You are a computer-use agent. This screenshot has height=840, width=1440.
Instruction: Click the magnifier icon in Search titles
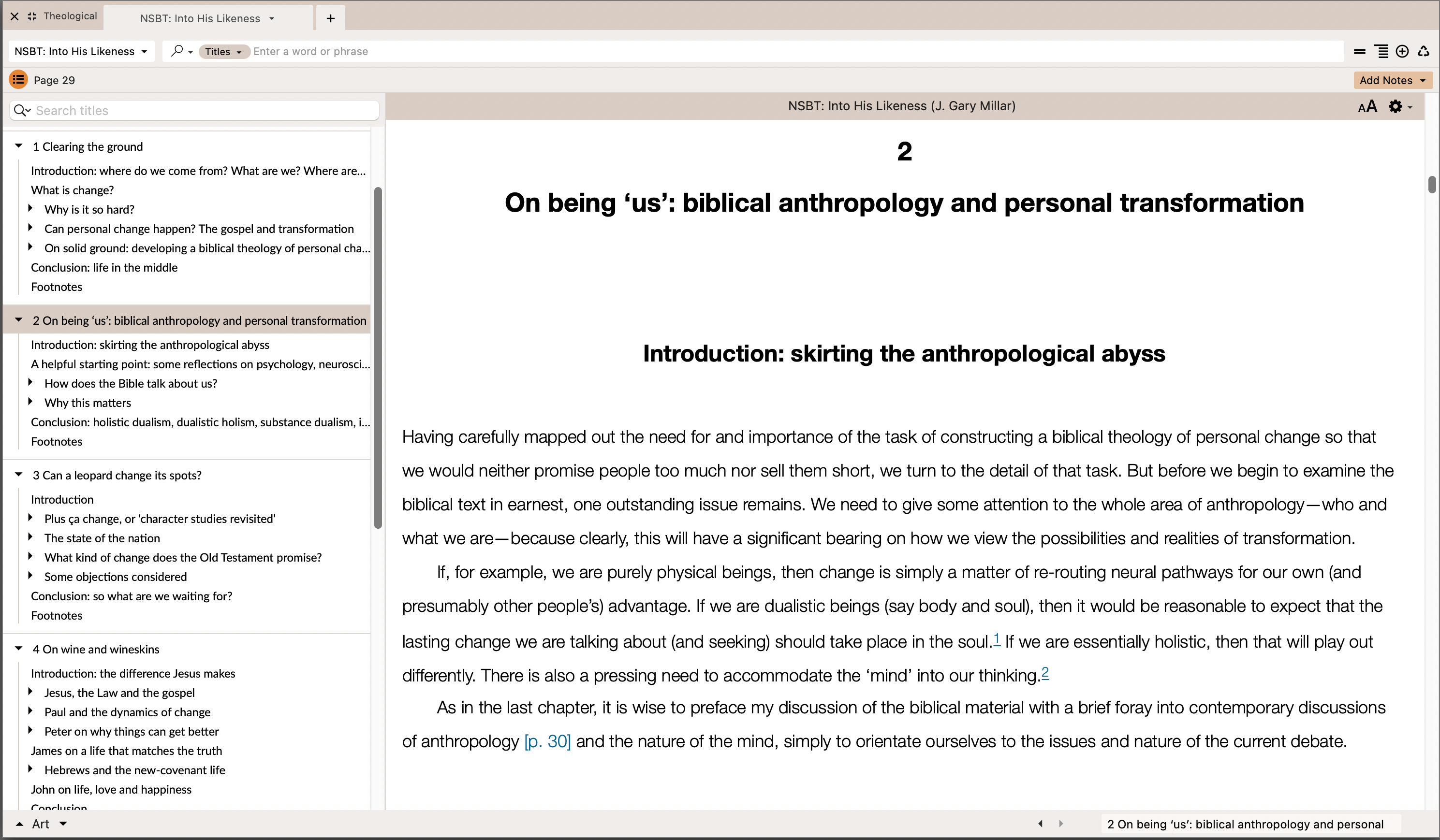coord(22,110)
